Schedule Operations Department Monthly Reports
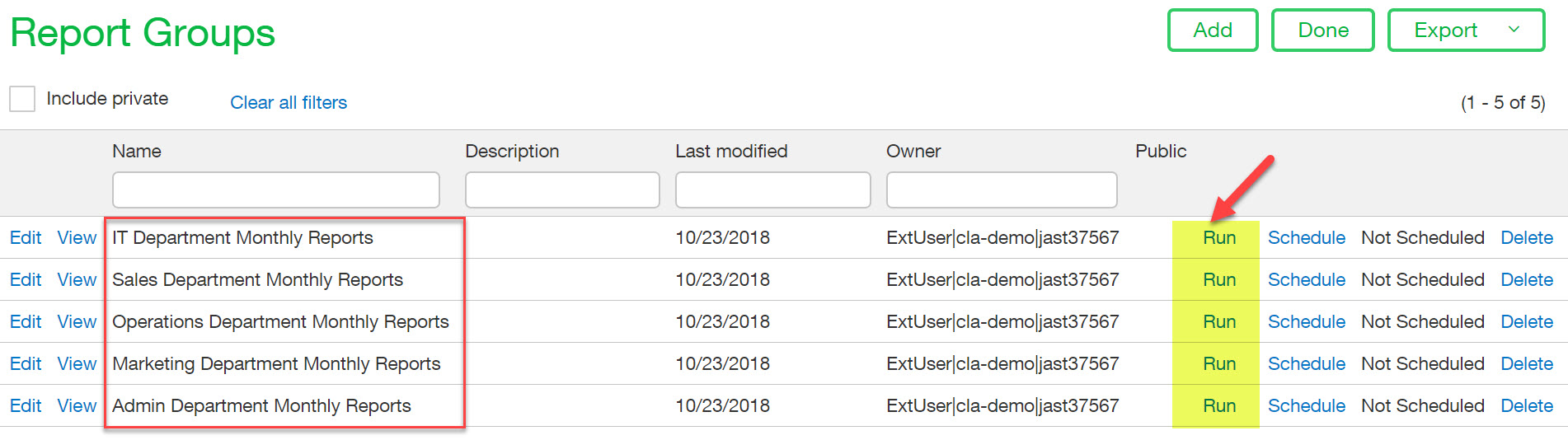Screen dimensions: 1568x440 tap(1306, 322)
